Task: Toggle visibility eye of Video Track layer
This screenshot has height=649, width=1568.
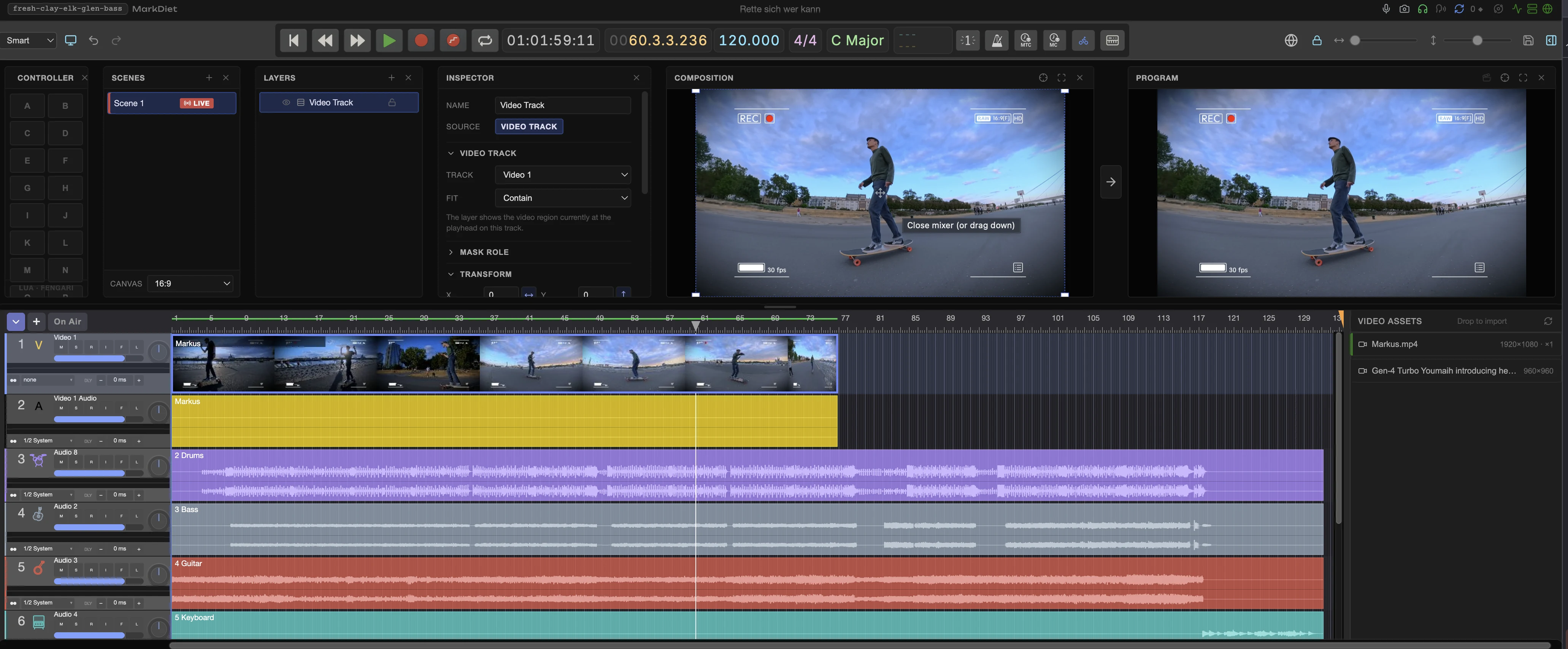Action: click(286, 102)
